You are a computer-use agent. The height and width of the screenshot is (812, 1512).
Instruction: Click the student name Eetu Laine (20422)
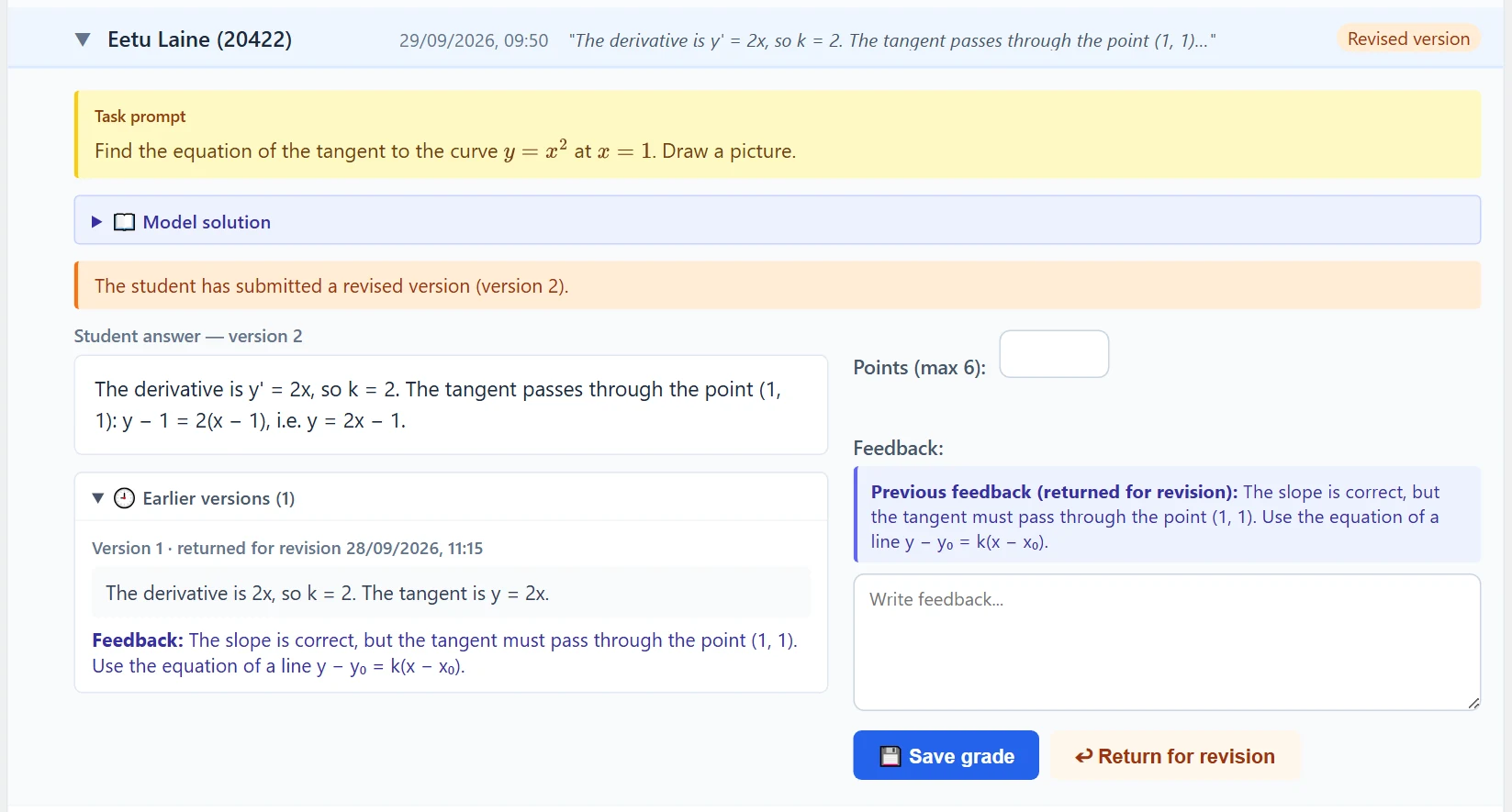199,39
